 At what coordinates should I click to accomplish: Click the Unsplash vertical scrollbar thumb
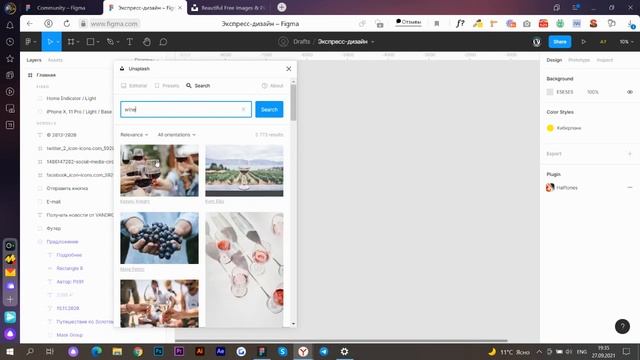[293, 102]
